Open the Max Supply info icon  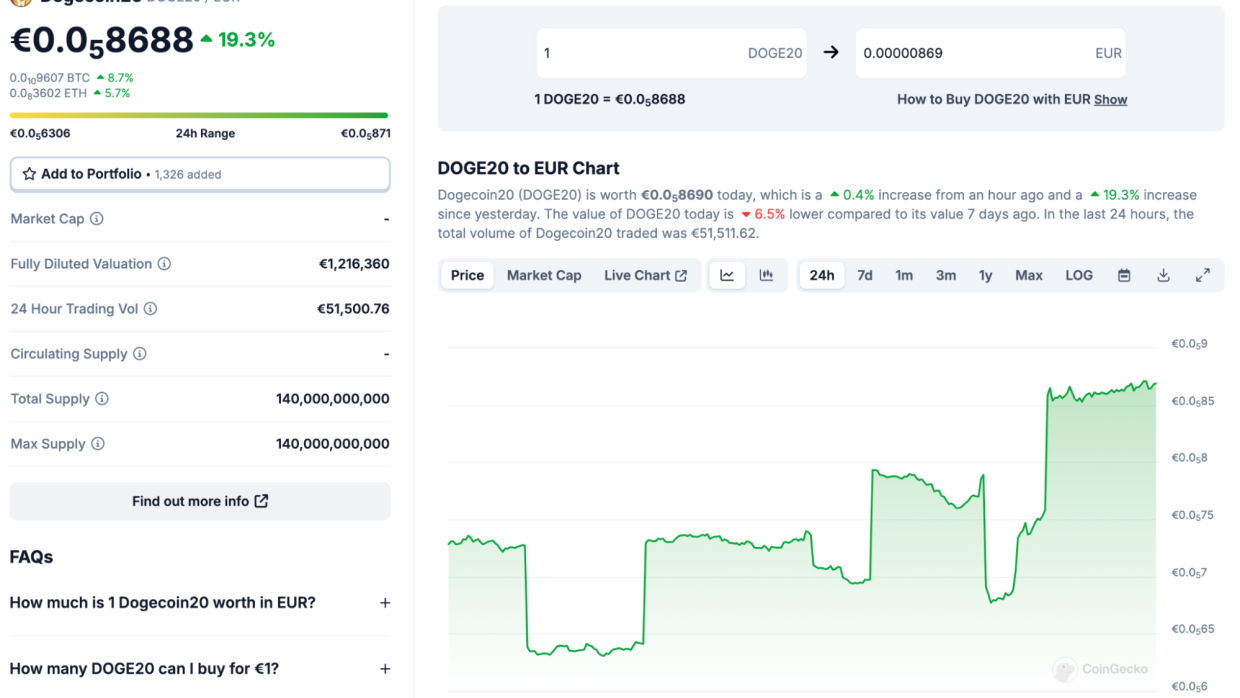tap(98, 444)
